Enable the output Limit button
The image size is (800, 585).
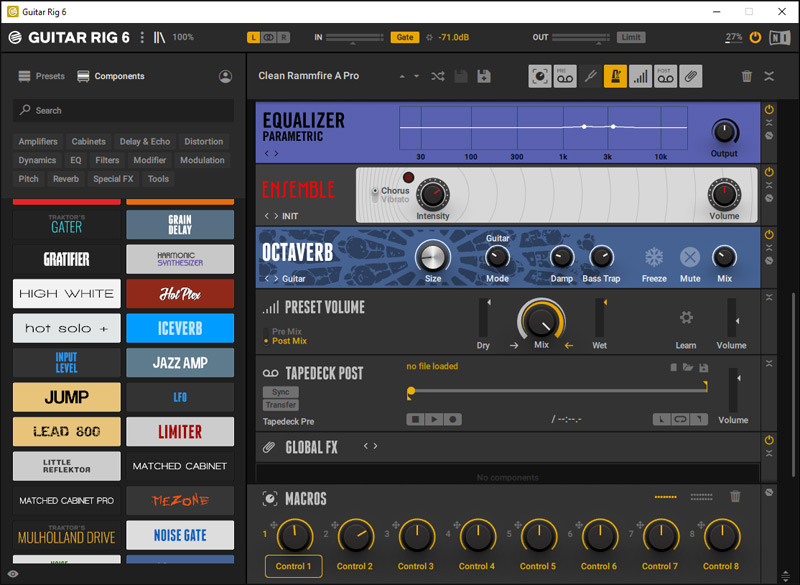click(x=631, y=37)
